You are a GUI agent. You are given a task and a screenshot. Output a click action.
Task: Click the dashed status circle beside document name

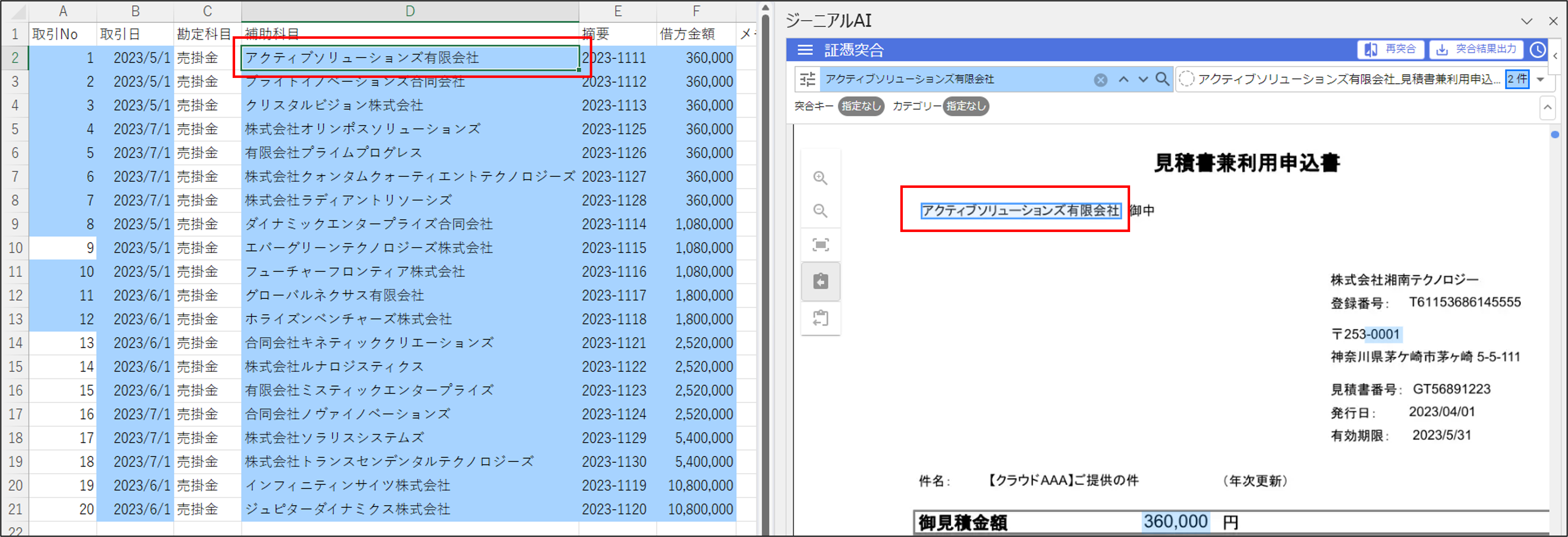click(x=1186, y=79)
